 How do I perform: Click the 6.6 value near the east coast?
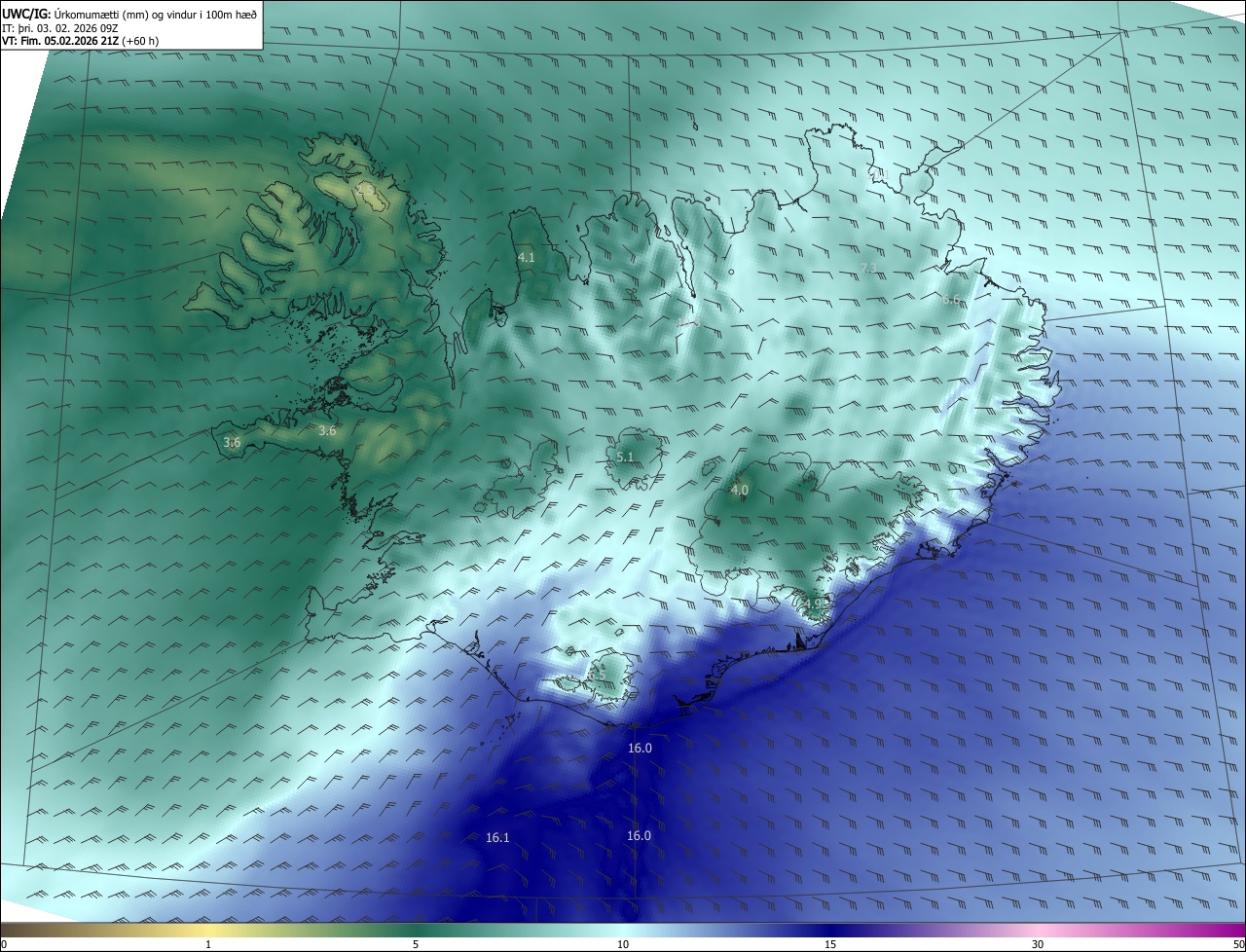pos(951,300)
